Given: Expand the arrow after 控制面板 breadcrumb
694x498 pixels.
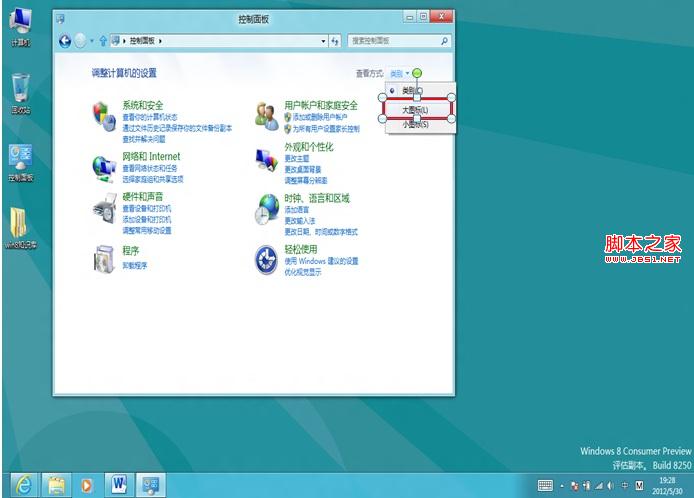Looking at the screenshot, I should click(x=160, y=41).
